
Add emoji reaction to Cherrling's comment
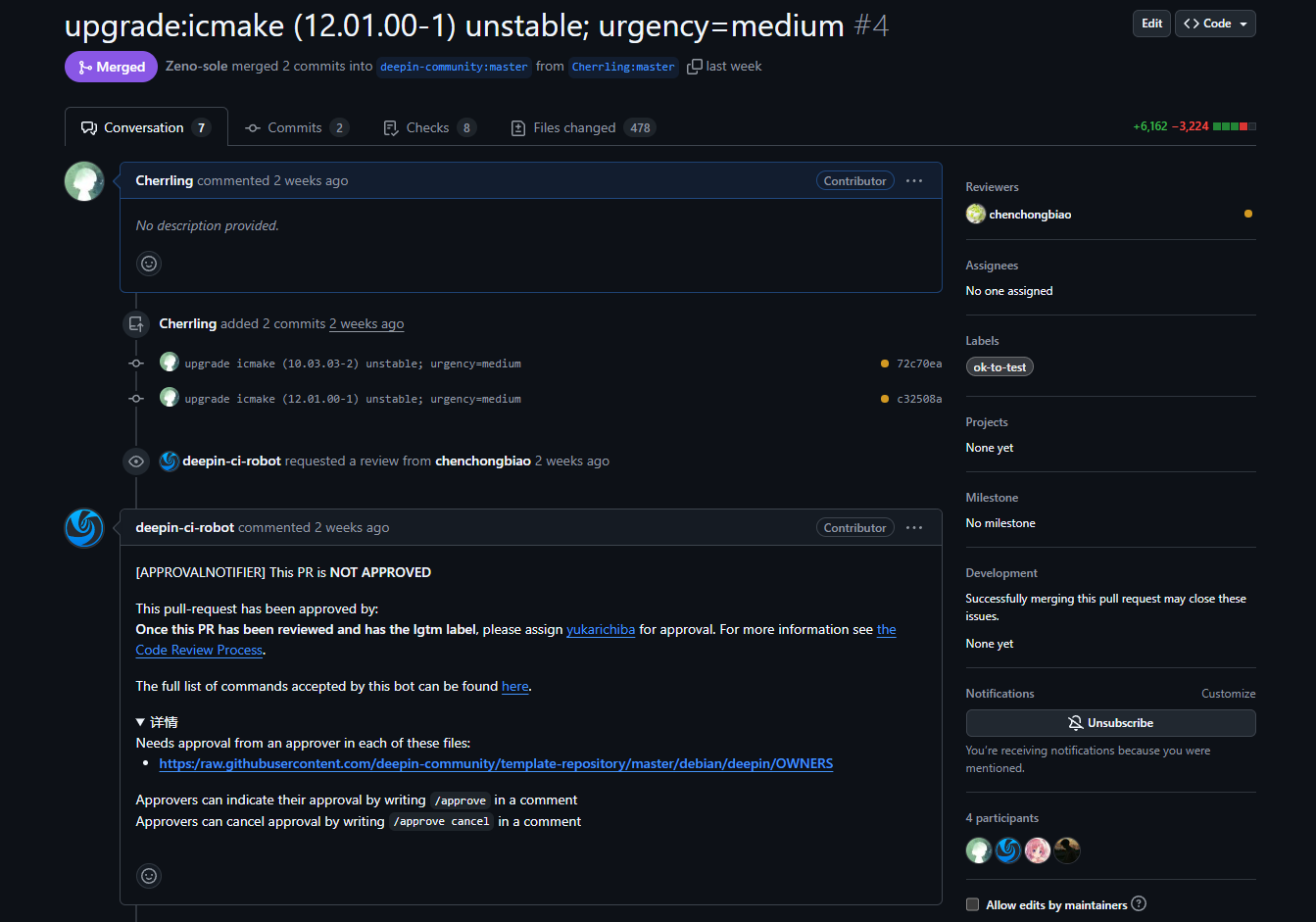149,264
